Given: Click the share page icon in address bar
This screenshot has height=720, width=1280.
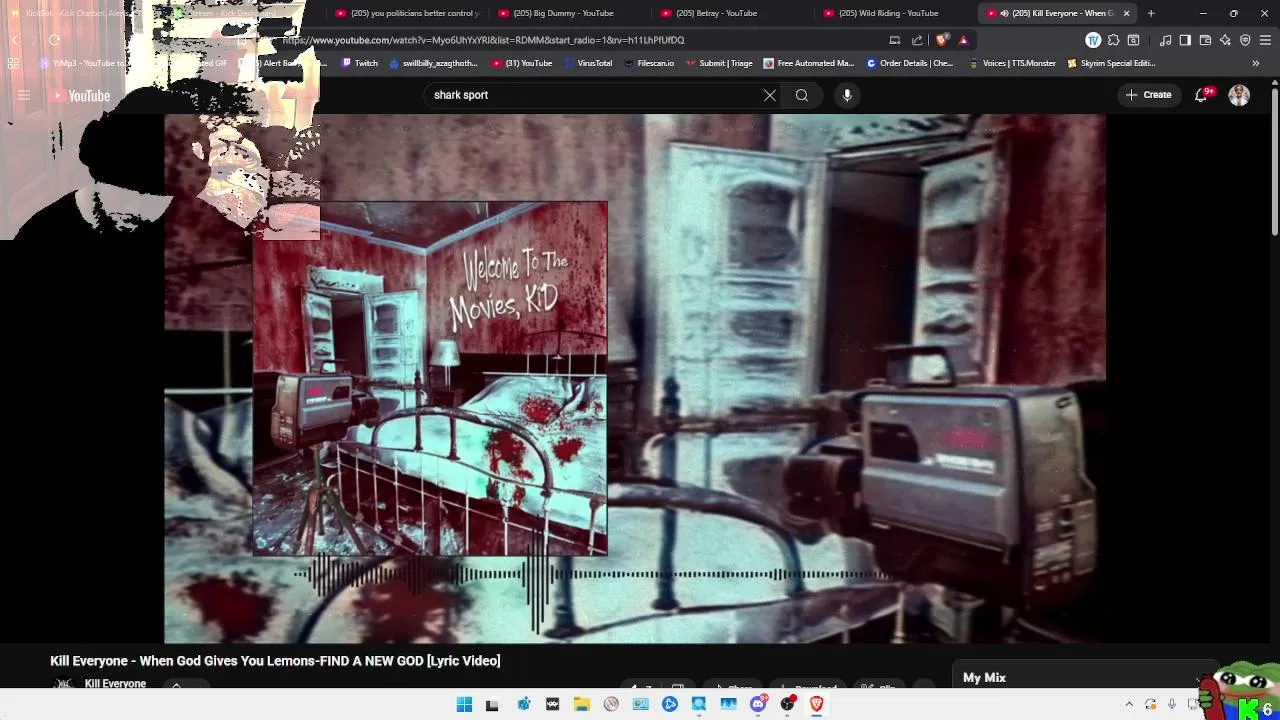Looking at the screenshot, I should [917, 40].
